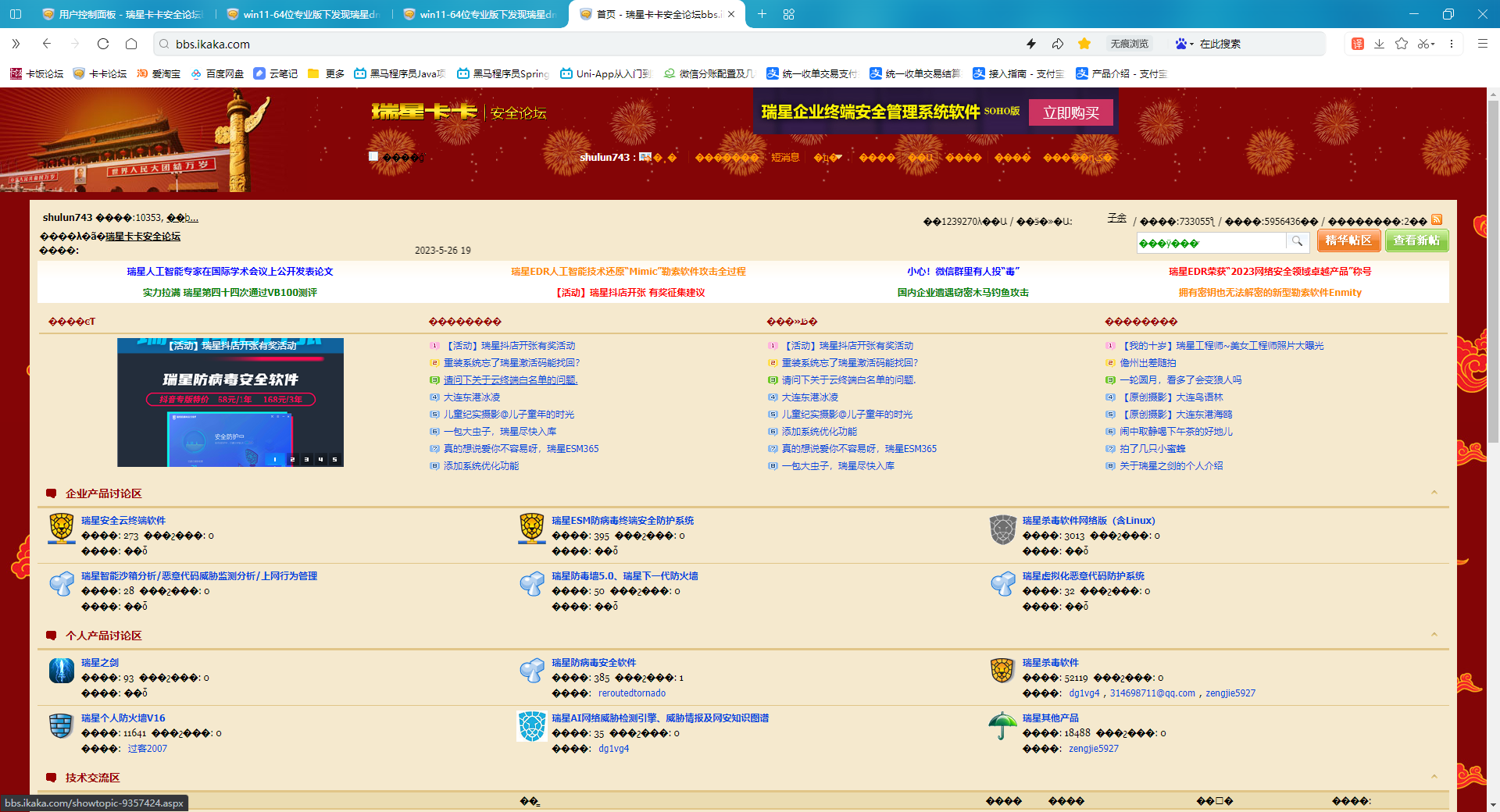The width and height of the screenshot is (1500, 812).
Task: Click the 瑞星杀毒软件 lion icon
Action: click(1002, 671)
